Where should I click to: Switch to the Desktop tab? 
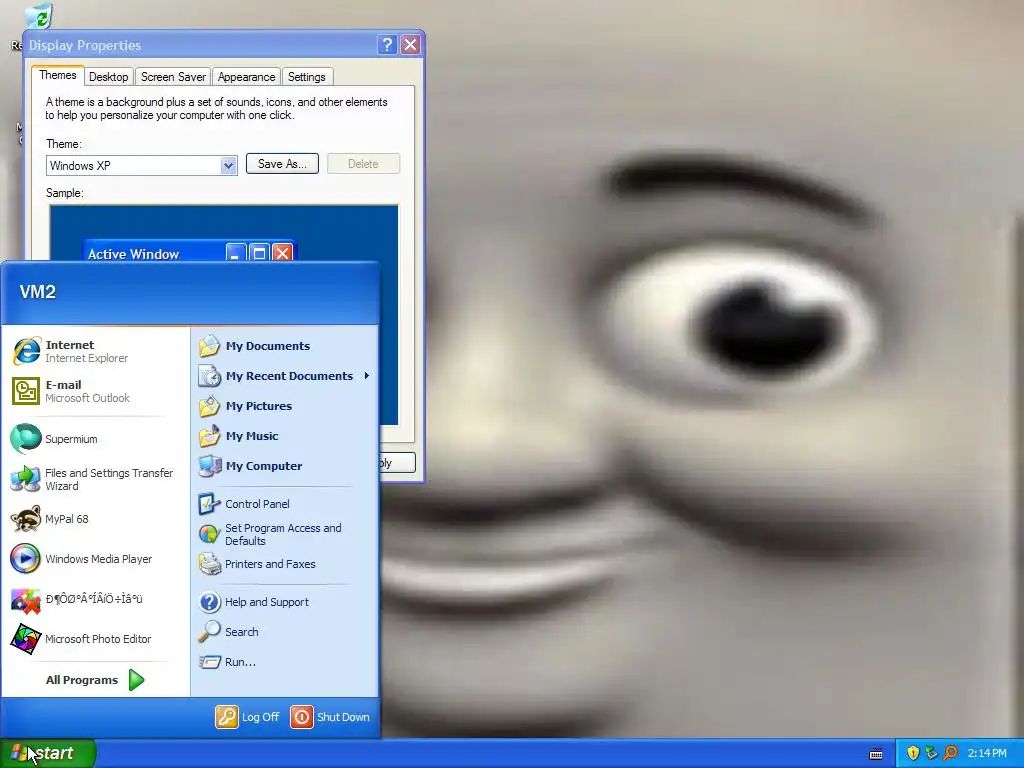pos(108,77)
